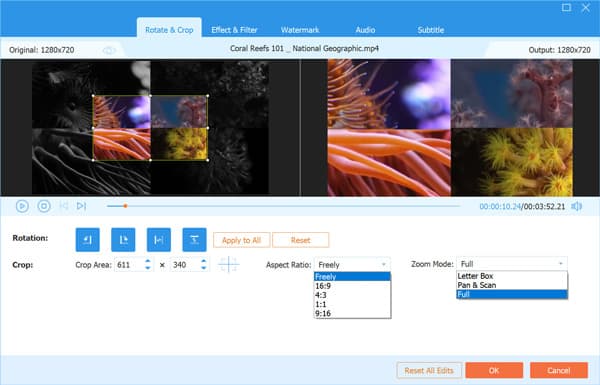
Task: Center the crop area with cross icon
Action: click(228, 264)
